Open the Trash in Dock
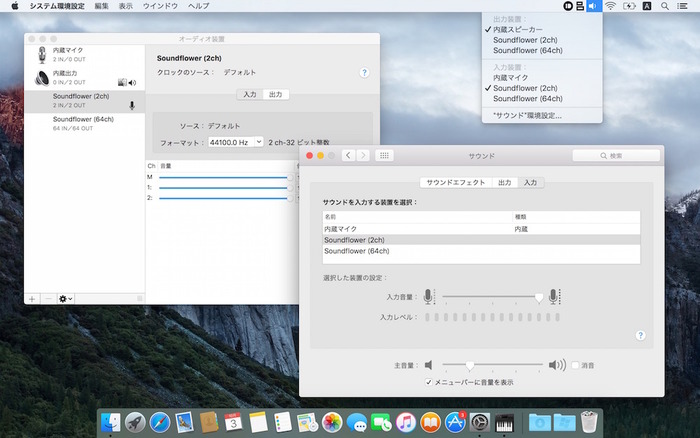The width and height of the screenshot is (700, 438). coord(589,422)
